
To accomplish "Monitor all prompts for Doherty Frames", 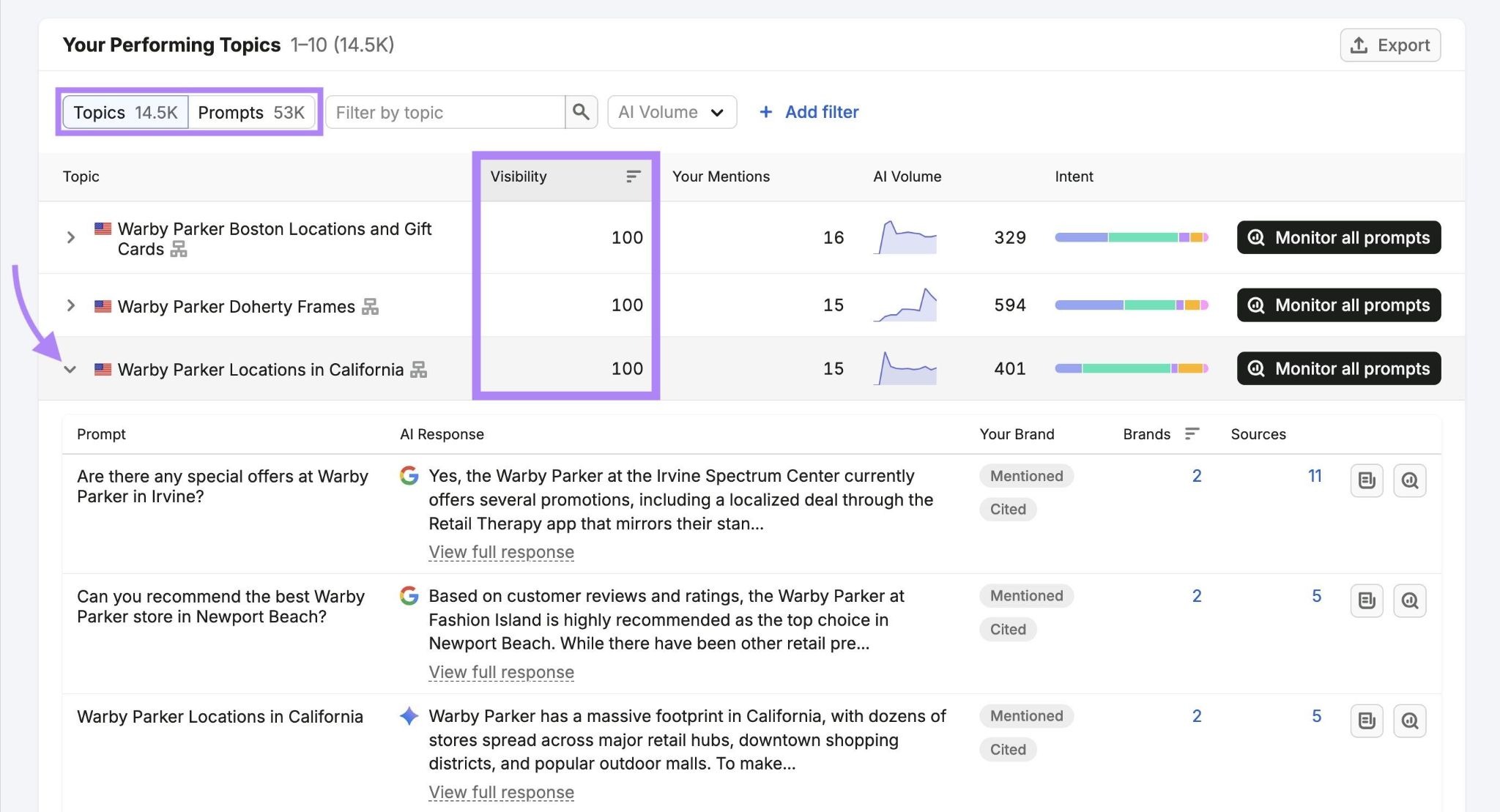I will point(1339,305).
